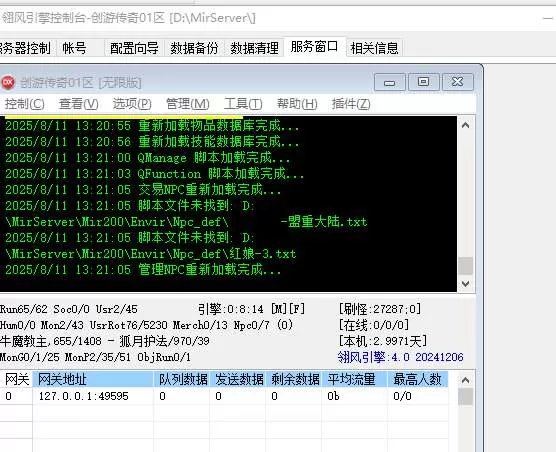This screenshot has height=452, width=556.
Task: Select the gateway table scrollbar thumb
Action: 466,397
